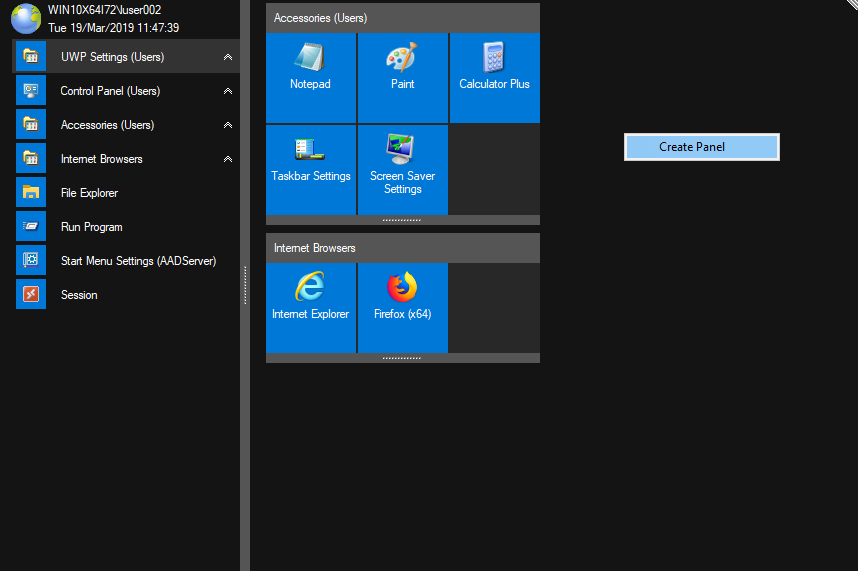Select Run Program in sidebar
The height and width of the screenshot is (571, 858).
(x=91, y=227)
